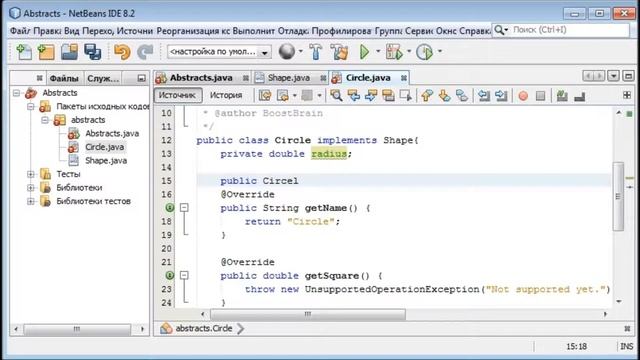
Task: Toggle Highlight Search editor icon
Action: point(388,96)
